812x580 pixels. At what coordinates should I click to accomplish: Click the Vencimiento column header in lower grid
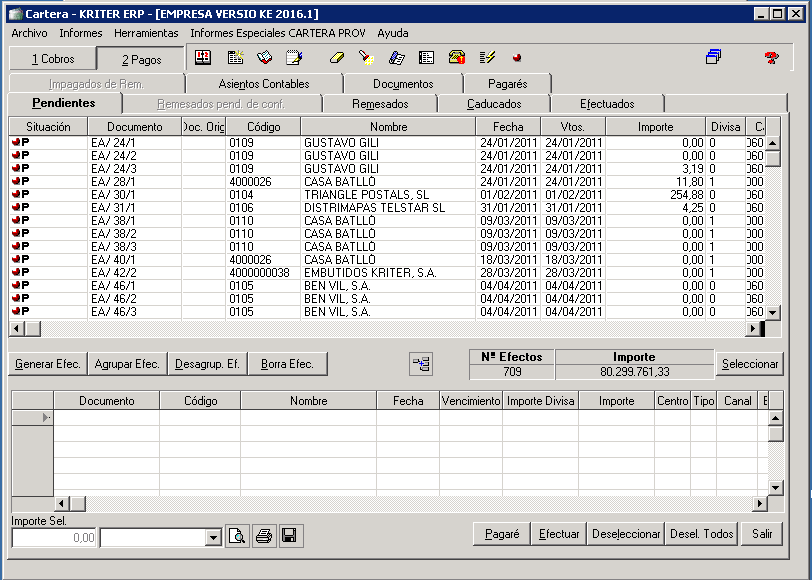[x=471, y=401]
